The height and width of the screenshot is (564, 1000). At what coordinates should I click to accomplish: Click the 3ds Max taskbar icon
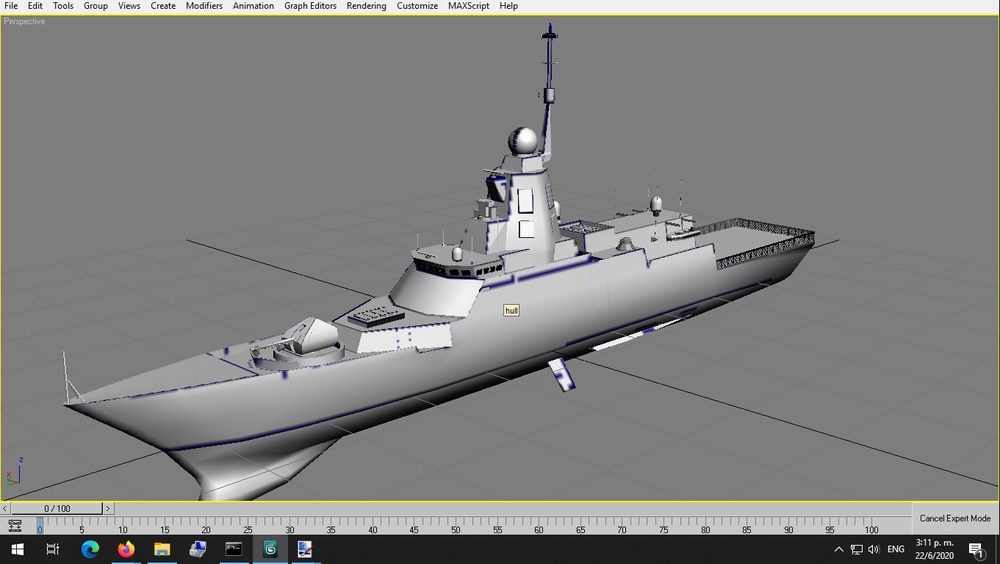(270, 549)
